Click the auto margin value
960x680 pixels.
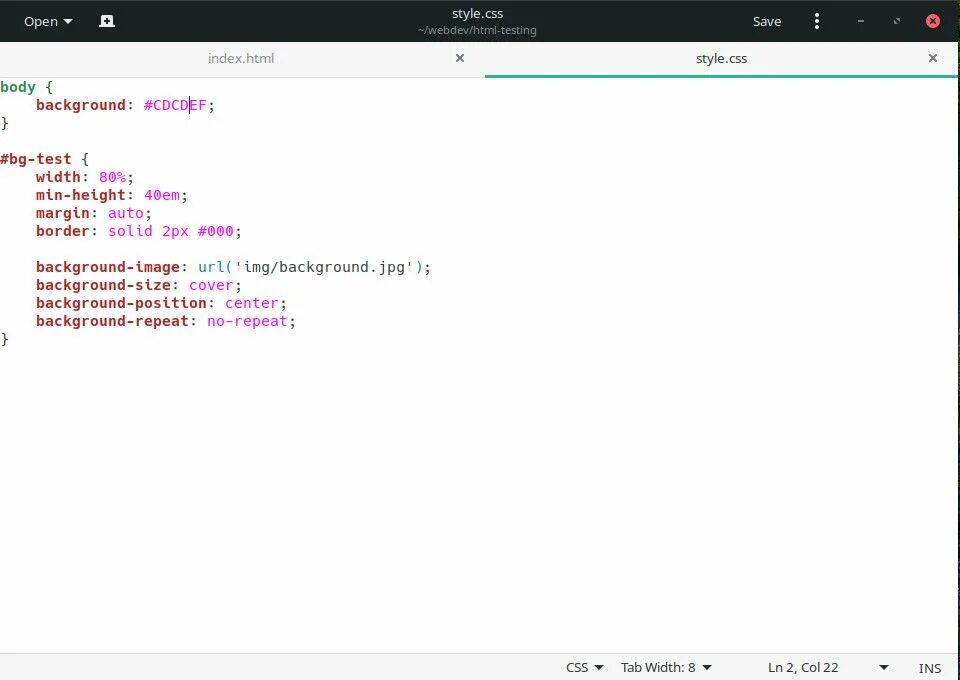tap(126, 213)
